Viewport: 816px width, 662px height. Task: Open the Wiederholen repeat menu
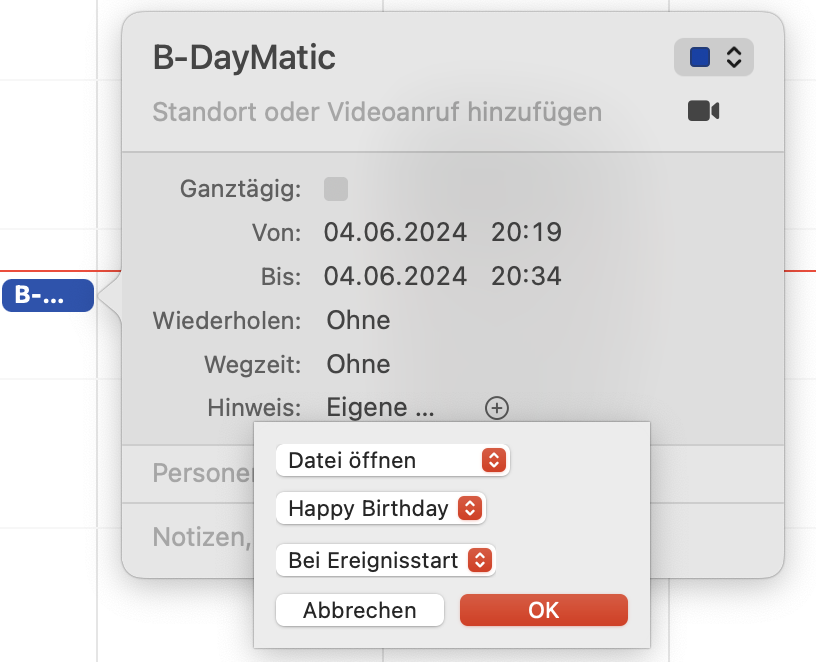[x=358, y=321]
